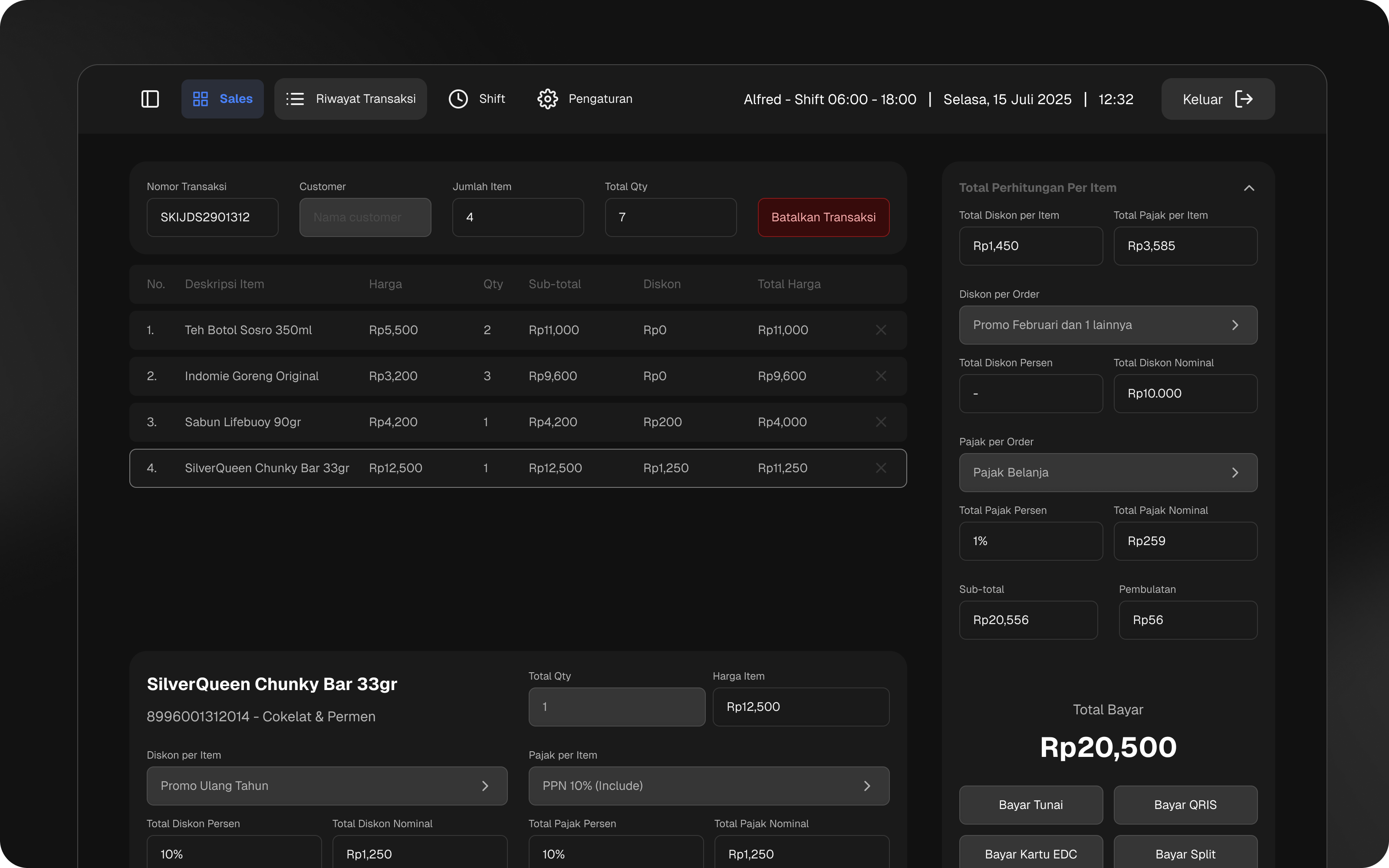Click the Pembulatan Rp56 field
The width and height of the screenshot is (1389, 868).
(x=1188, y=620)
